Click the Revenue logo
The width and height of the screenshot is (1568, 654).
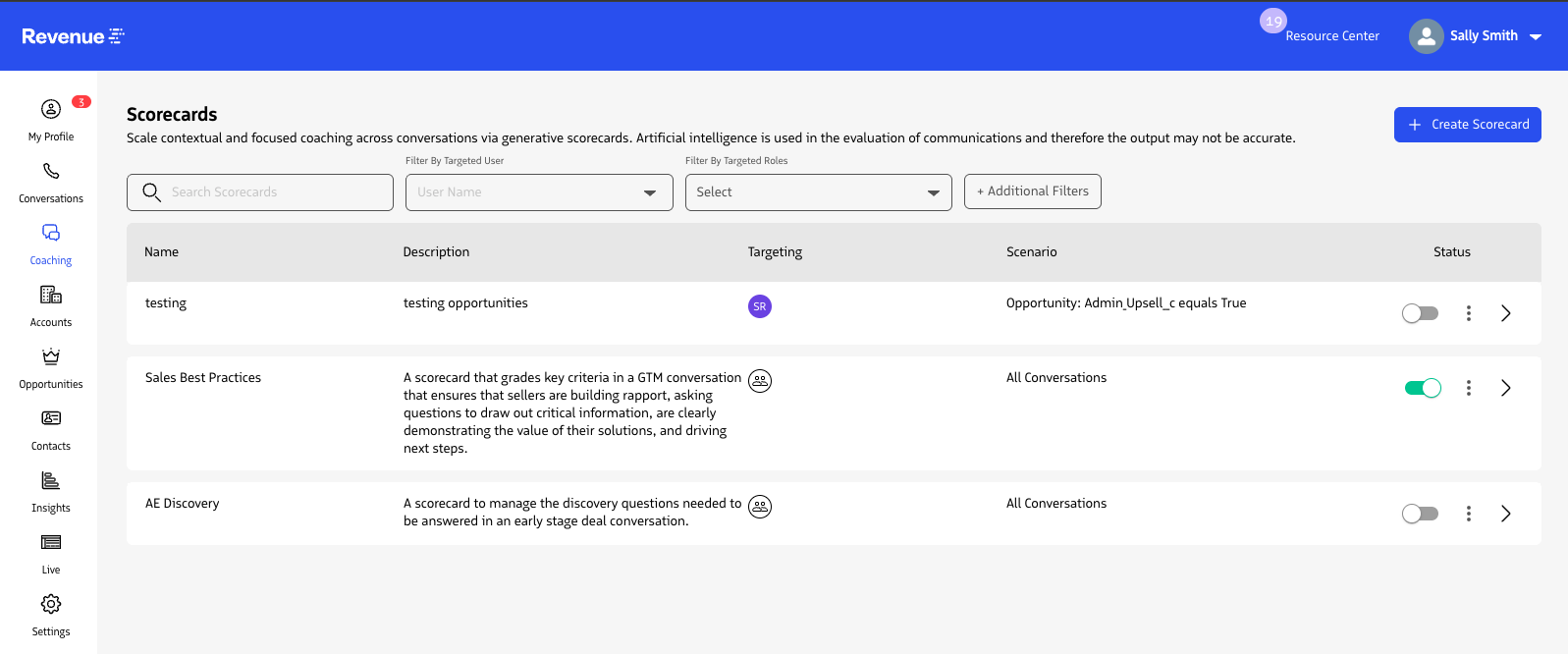[73, 36]
